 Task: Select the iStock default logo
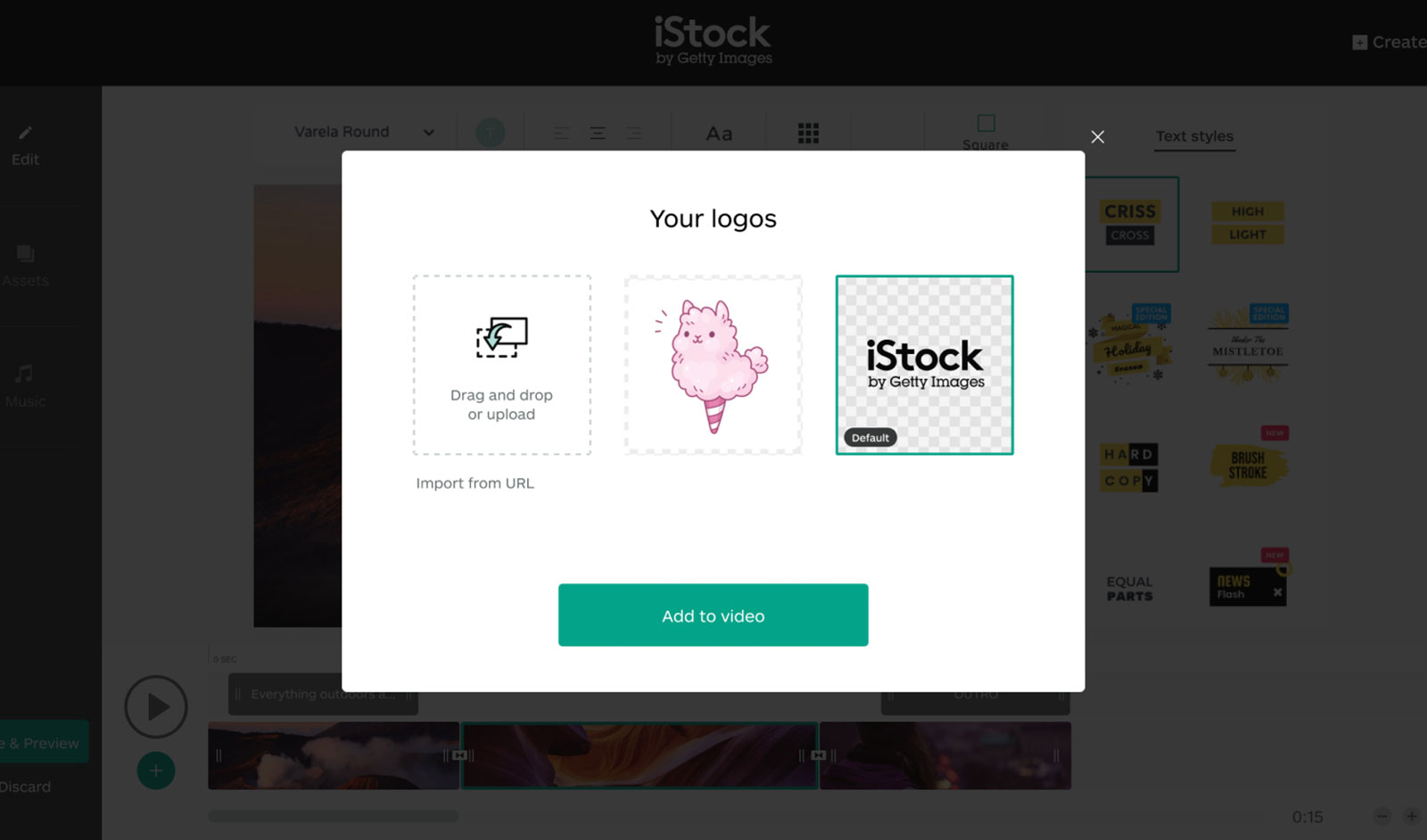coord(924,365)
